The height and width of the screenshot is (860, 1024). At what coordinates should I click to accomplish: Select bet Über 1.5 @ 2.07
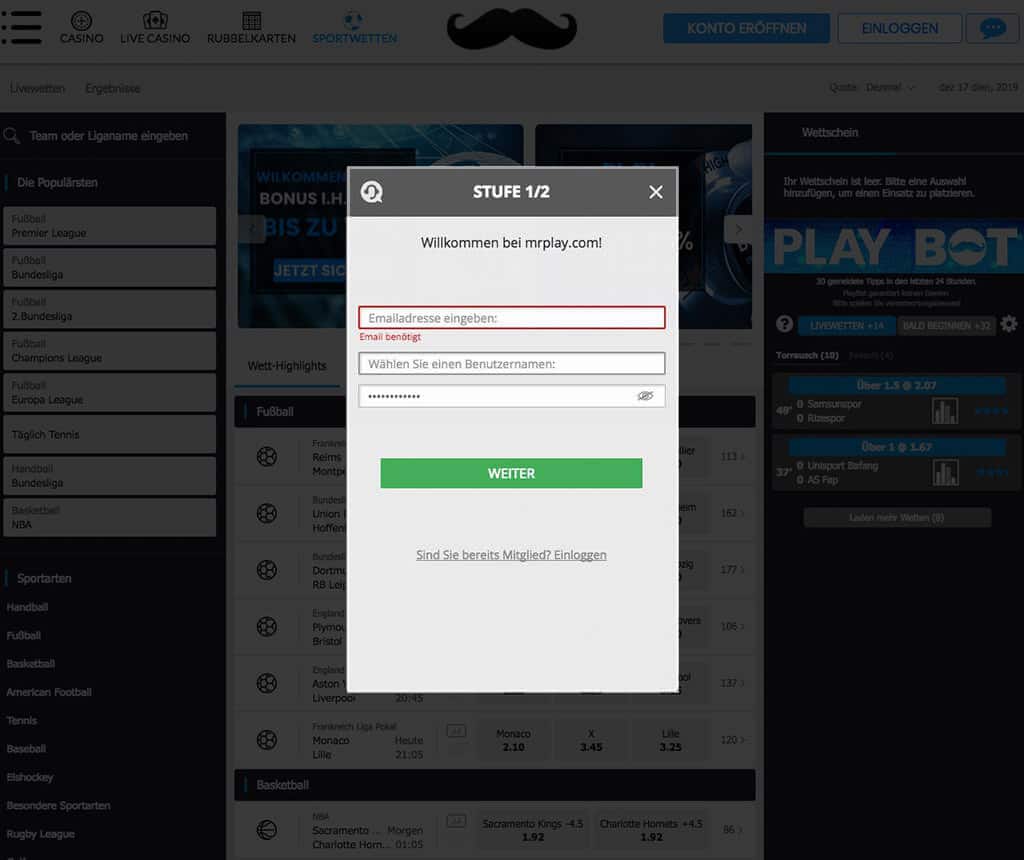[x=896, y=385]
